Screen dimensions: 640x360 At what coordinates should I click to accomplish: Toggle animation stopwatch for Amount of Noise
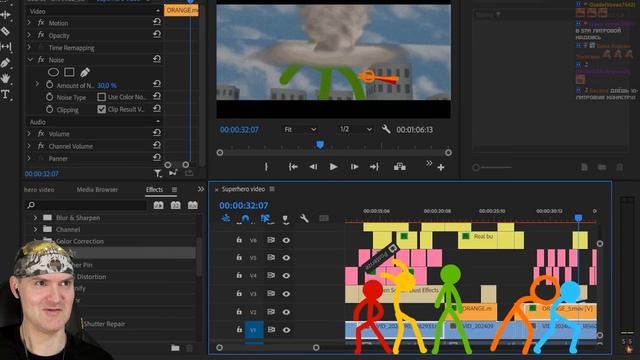pos(50,85)
